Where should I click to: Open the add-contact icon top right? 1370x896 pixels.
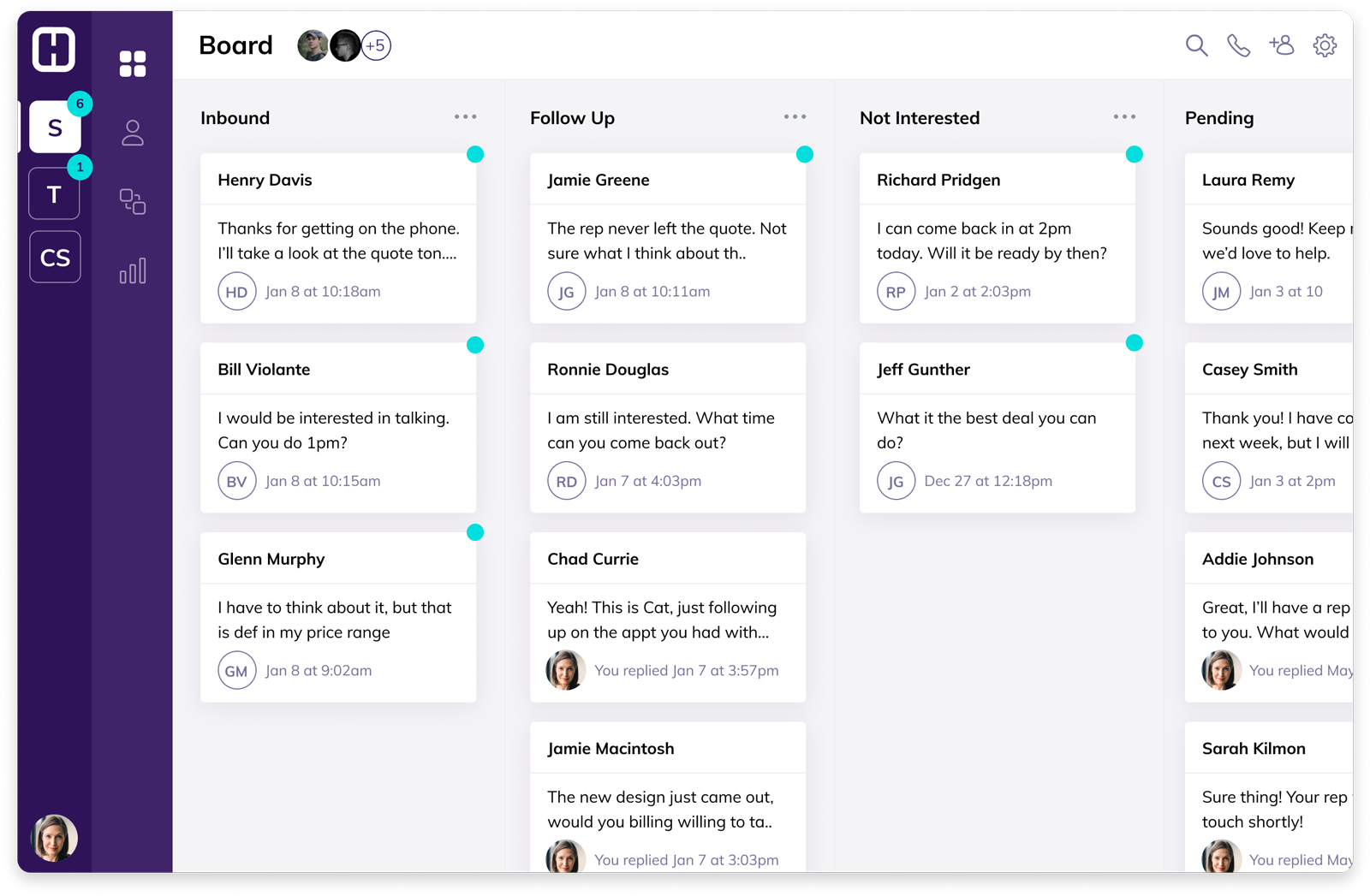1282,46
